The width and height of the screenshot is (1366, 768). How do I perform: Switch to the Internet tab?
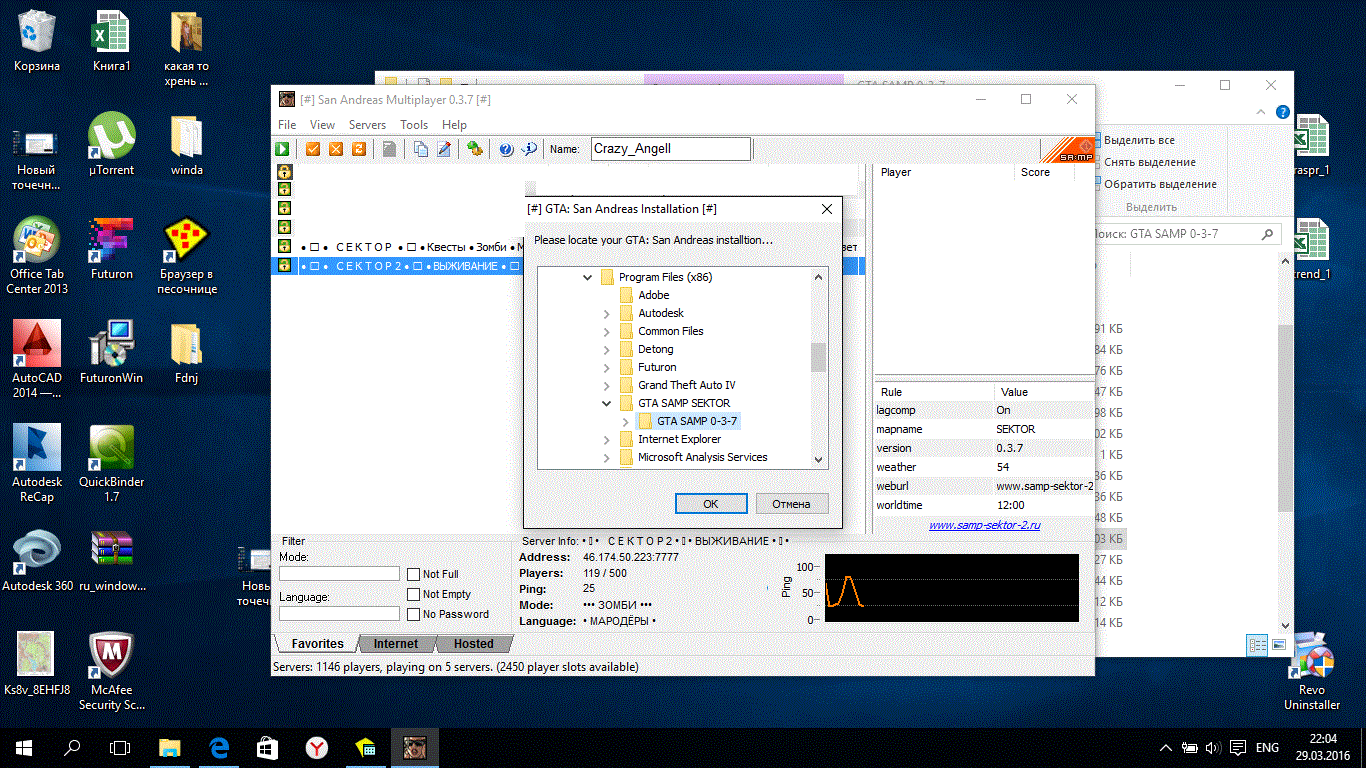click(396, 644)
